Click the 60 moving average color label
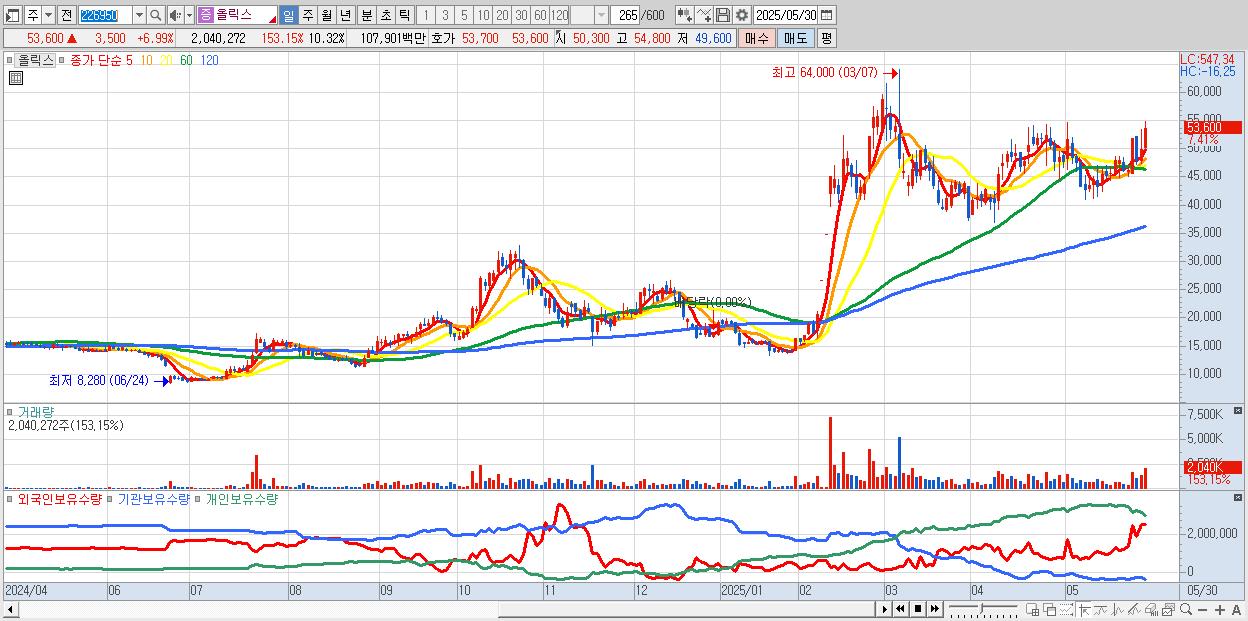 coord(186,60)
